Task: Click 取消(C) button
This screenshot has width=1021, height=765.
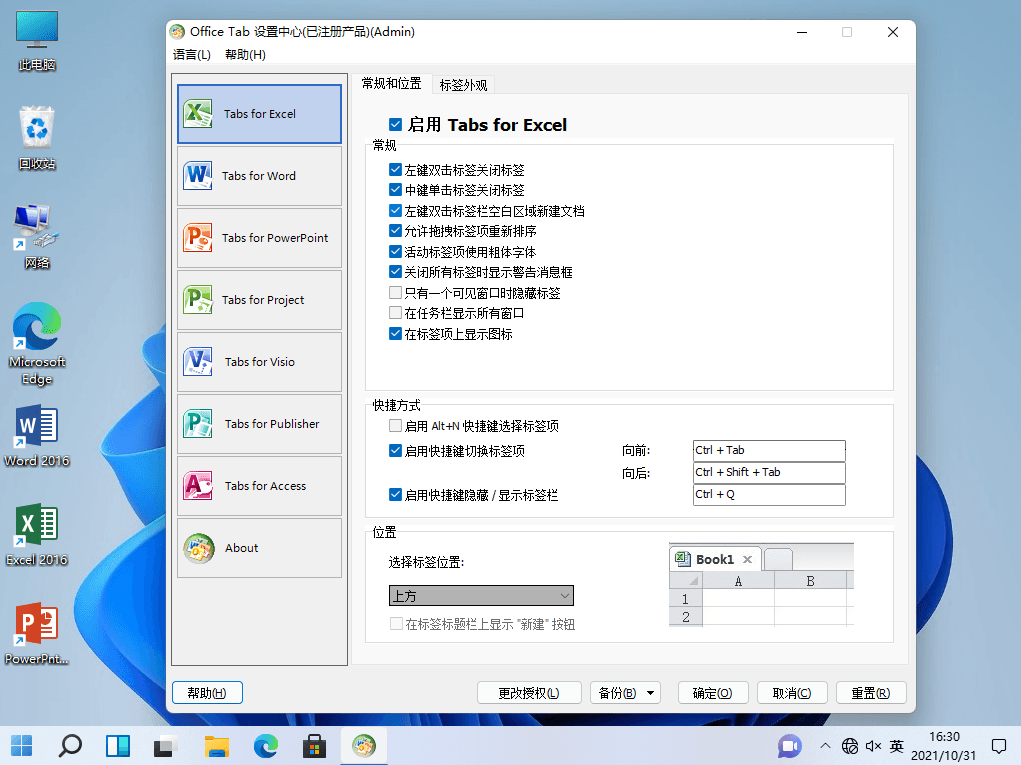Action: (x=792, y=693)
